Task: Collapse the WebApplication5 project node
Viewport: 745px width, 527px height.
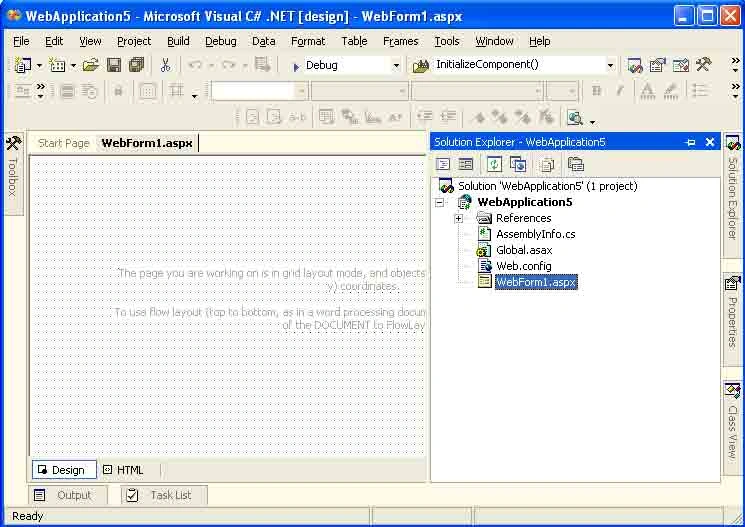Action: point(439,202)
